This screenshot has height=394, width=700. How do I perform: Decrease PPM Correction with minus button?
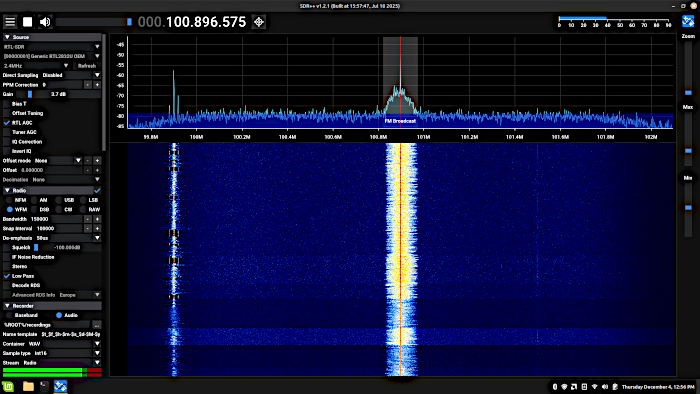tap(88, 85)
